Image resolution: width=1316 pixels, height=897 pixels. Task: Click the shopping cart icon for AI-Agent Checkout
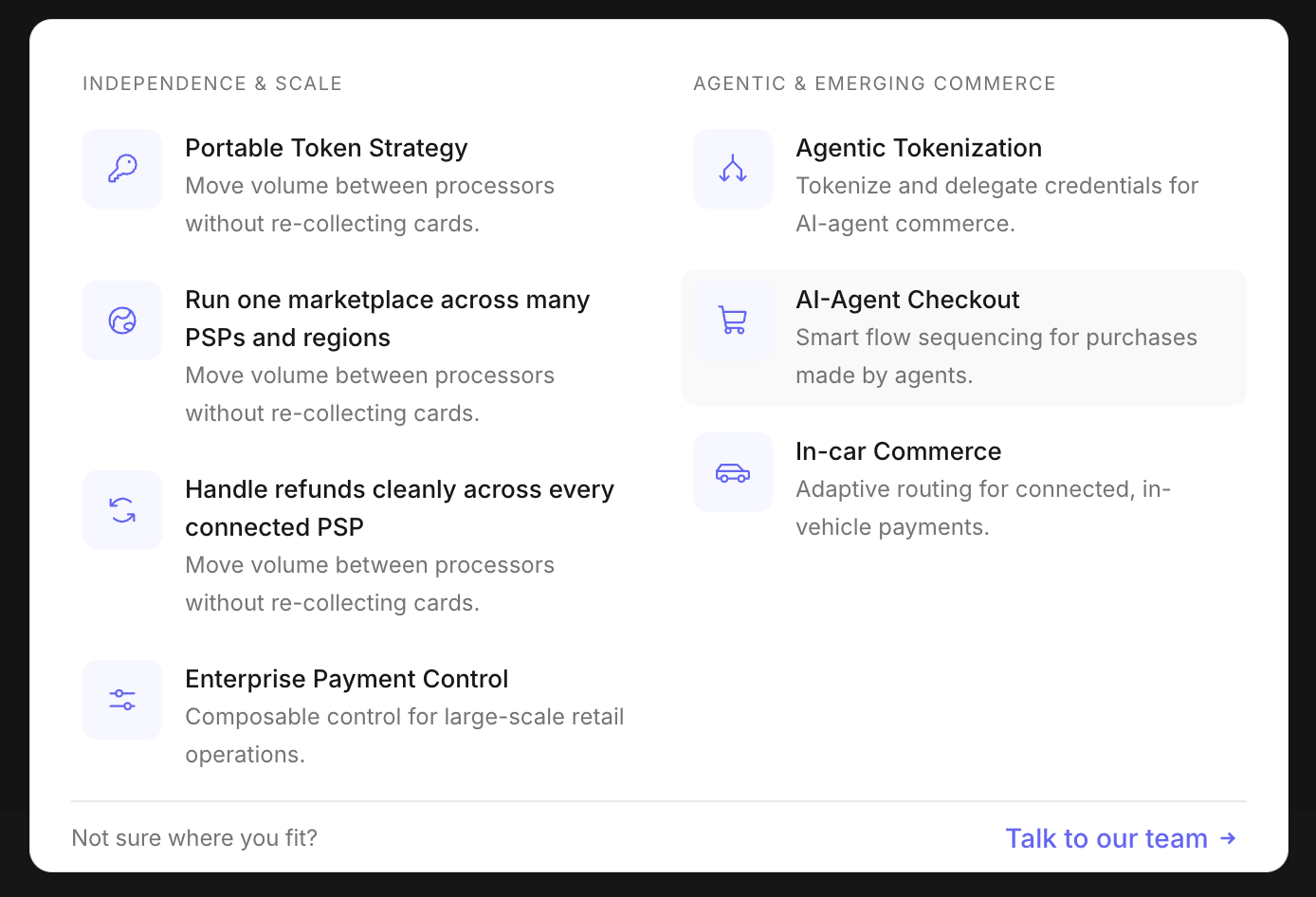coord(733,320)
